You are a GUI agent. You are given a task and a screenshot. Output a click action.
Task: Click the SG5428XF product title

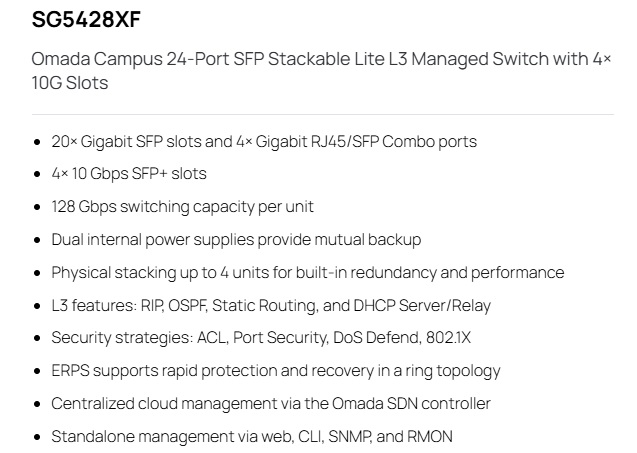(86, 19)
